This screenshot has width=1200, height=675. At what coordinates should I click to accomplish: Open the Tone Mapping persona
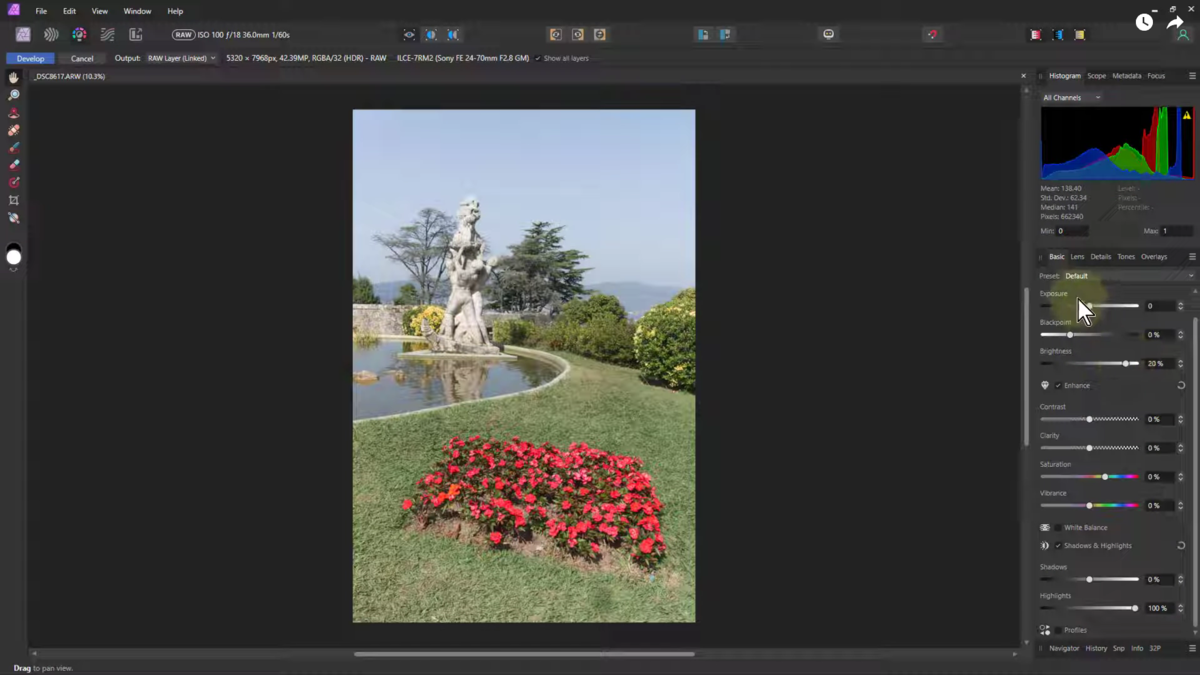(x=107, y=35)
